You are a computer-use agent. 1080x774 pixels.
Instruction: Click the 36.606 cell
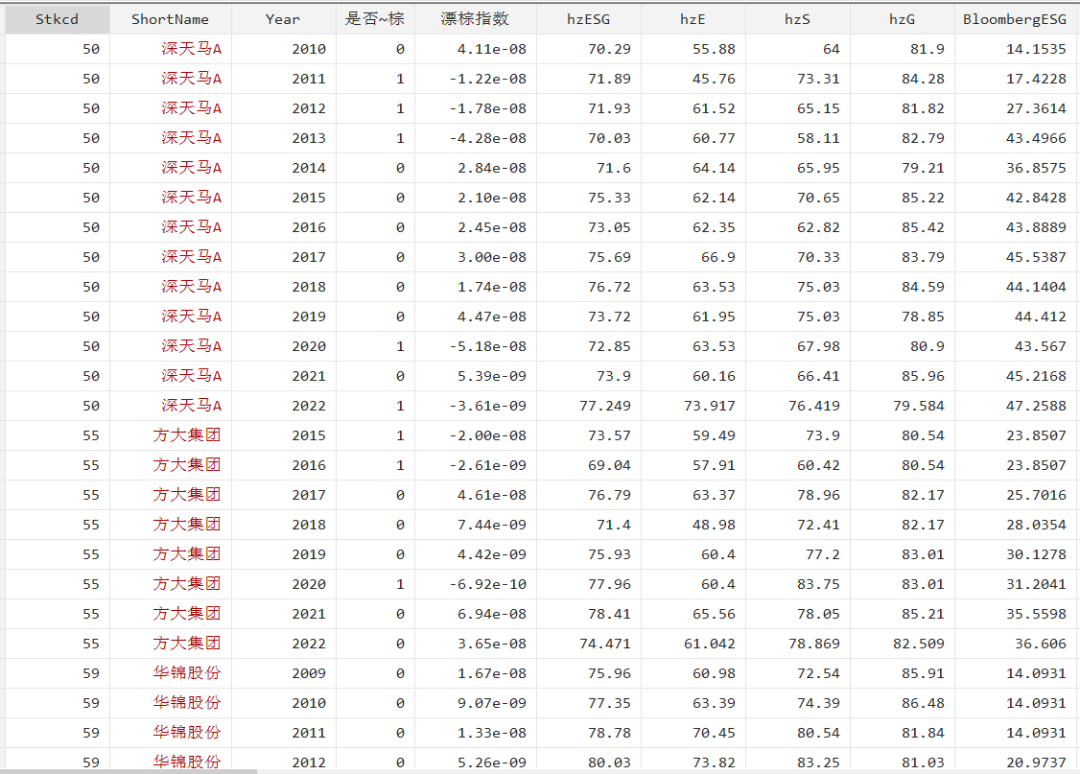click(1015, 643)
